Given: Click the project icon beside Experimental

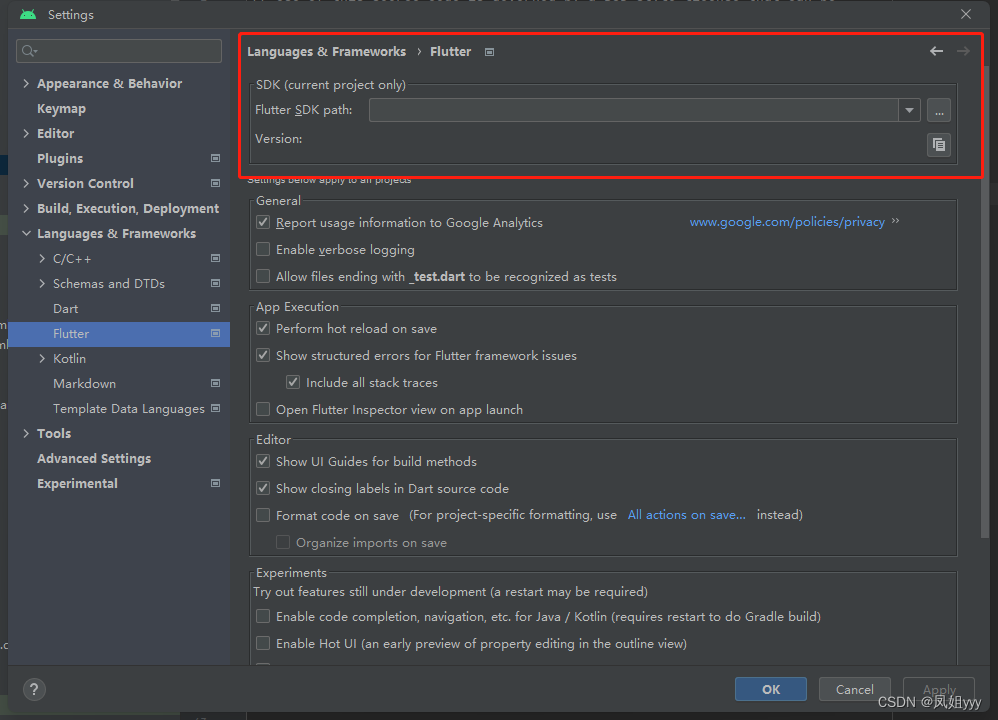Looking at the screenshot, I should coord(216,483).
